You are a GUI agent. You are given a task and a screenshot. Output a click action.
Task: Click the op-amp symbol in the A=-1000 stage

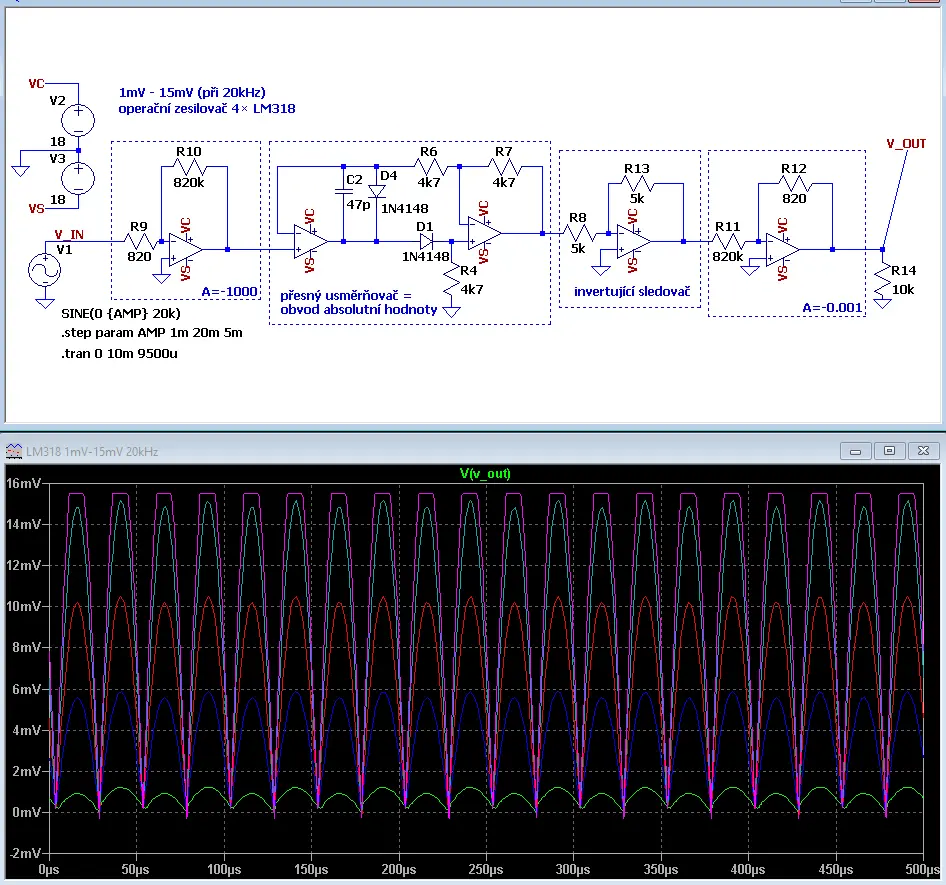pyautogui.click(x=186, y=249)
